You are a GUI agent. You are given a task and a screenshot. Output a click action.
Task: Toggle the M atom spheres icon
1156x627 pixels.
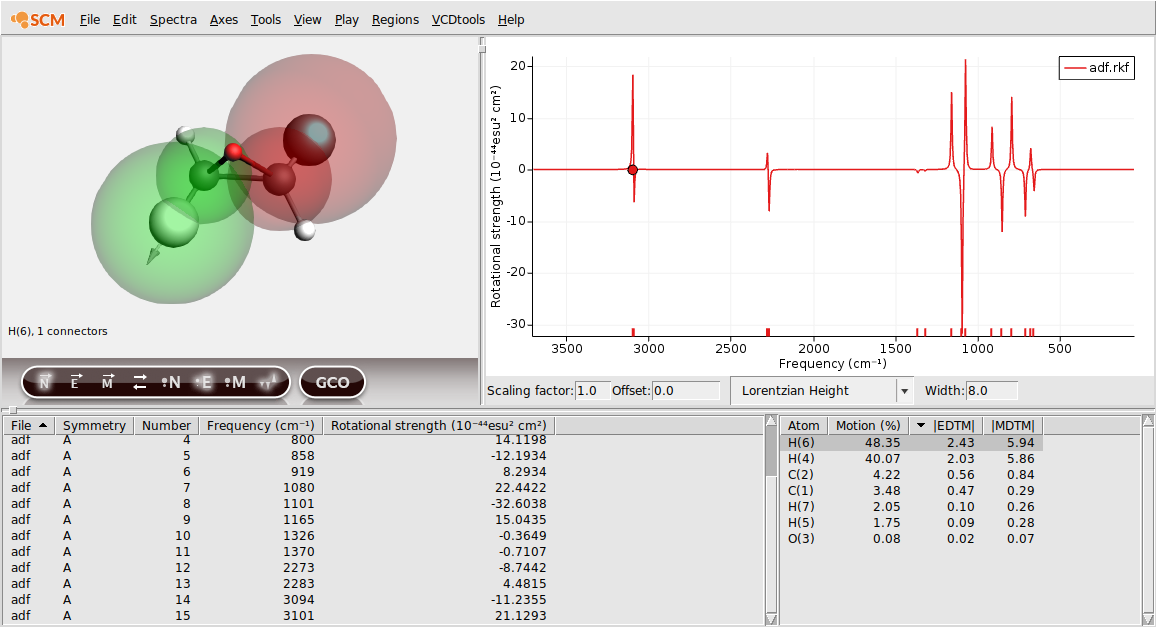point(235,382)
